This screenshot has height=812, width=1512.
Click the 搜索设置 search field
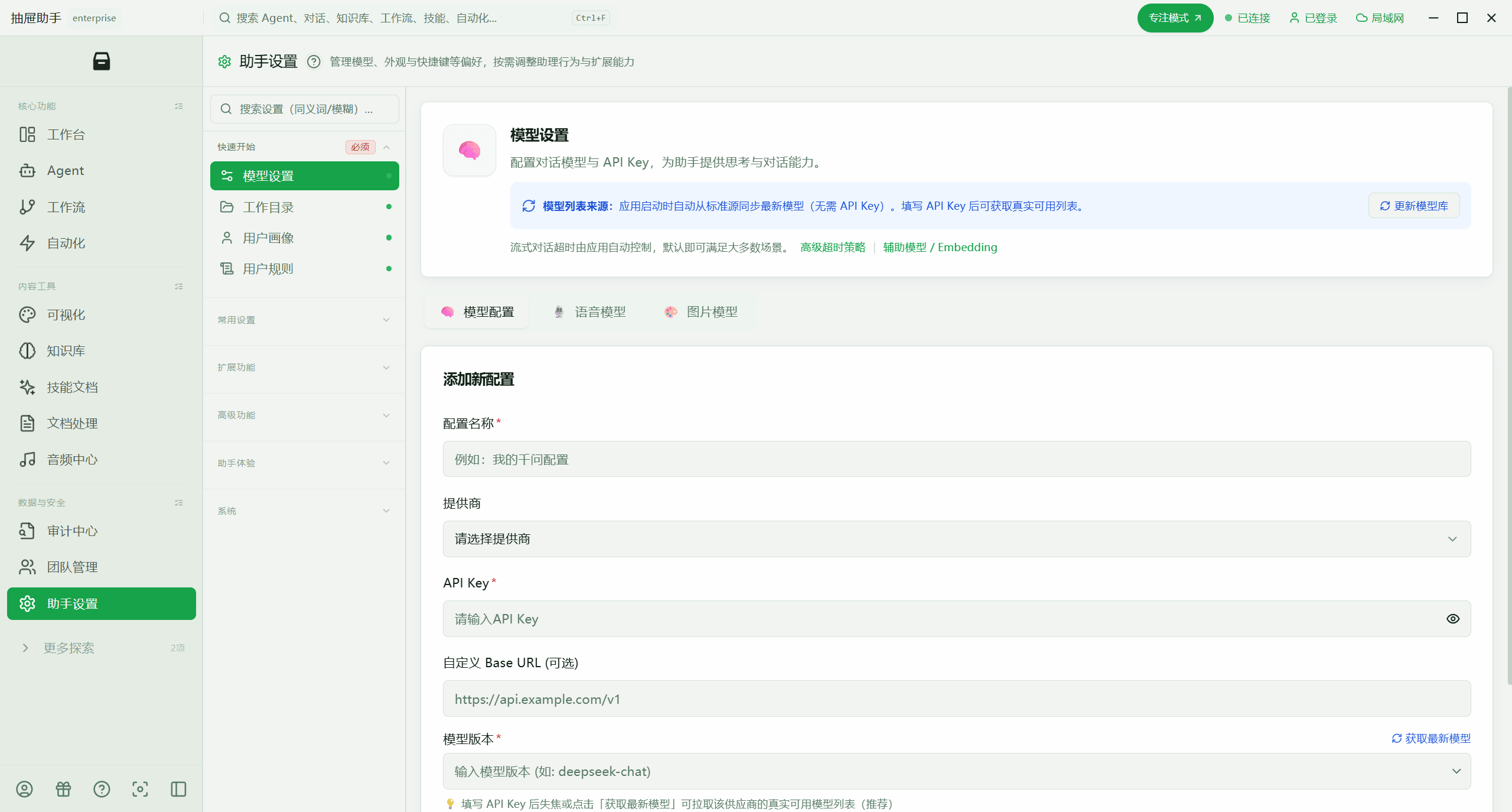click(x=305, y=109)
